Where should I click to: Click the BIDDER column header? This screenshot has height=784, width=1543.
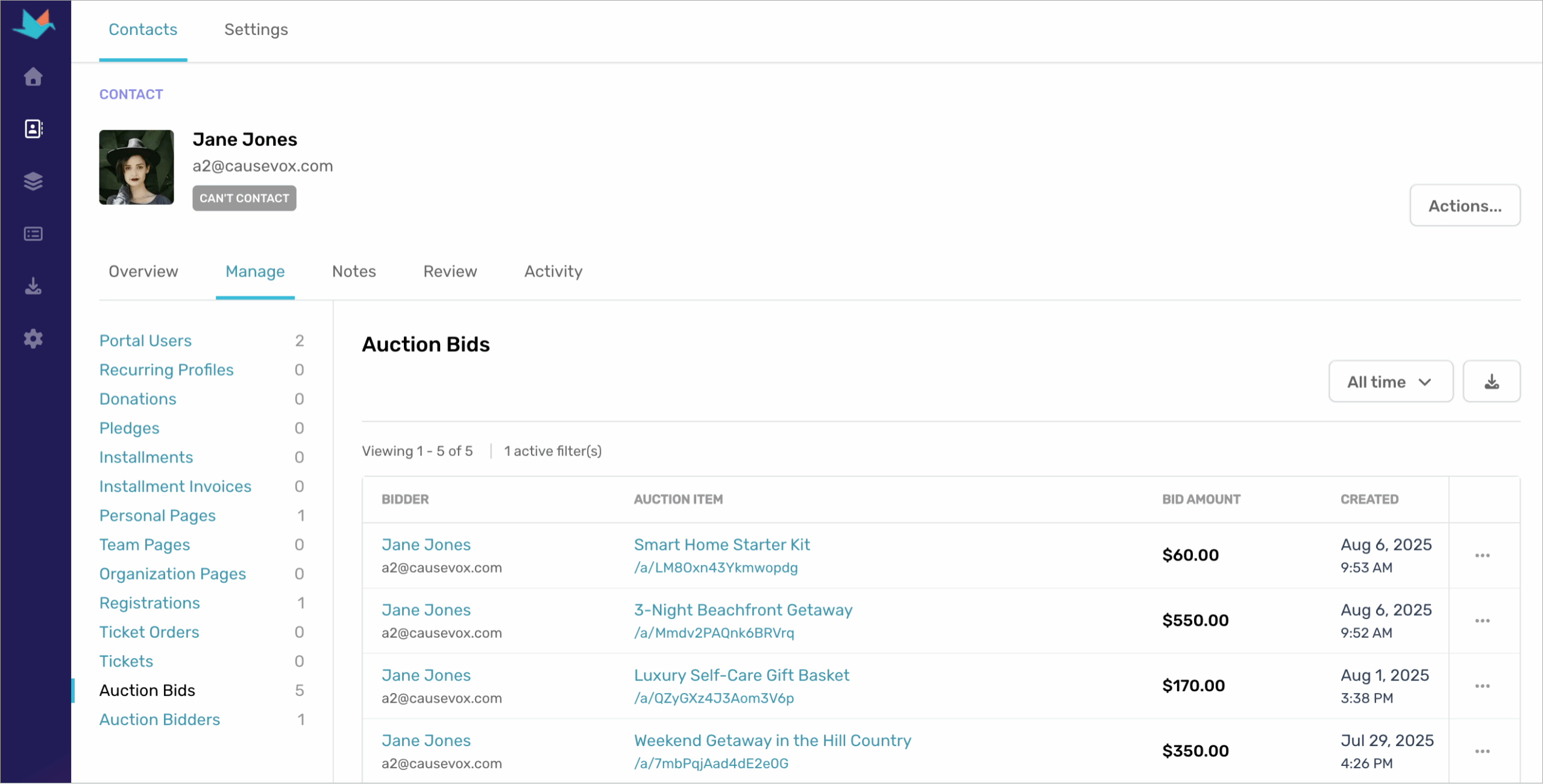pos(405,499)
